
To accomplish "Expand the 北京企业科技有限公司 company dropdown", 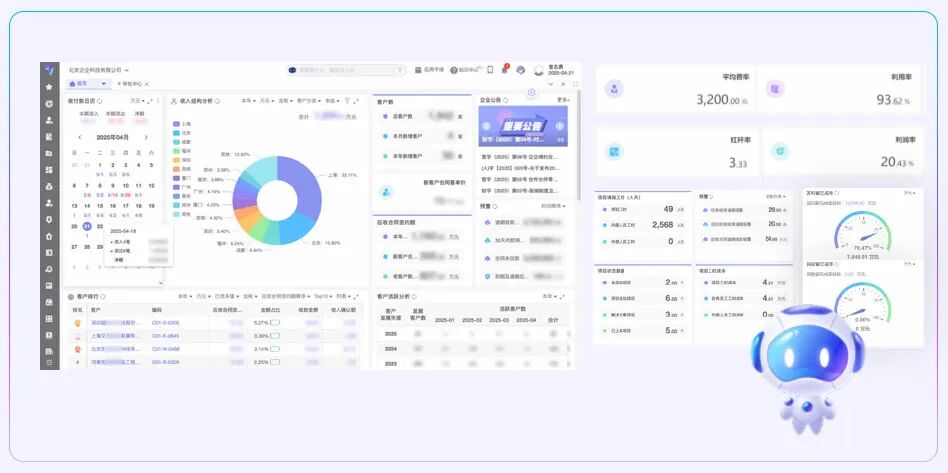I will [x=127, y=70].
